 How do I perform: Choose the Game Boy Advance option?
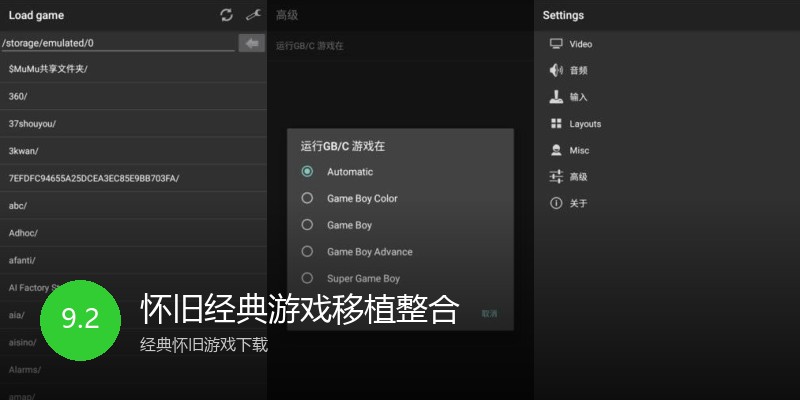[x=307, y=251]
